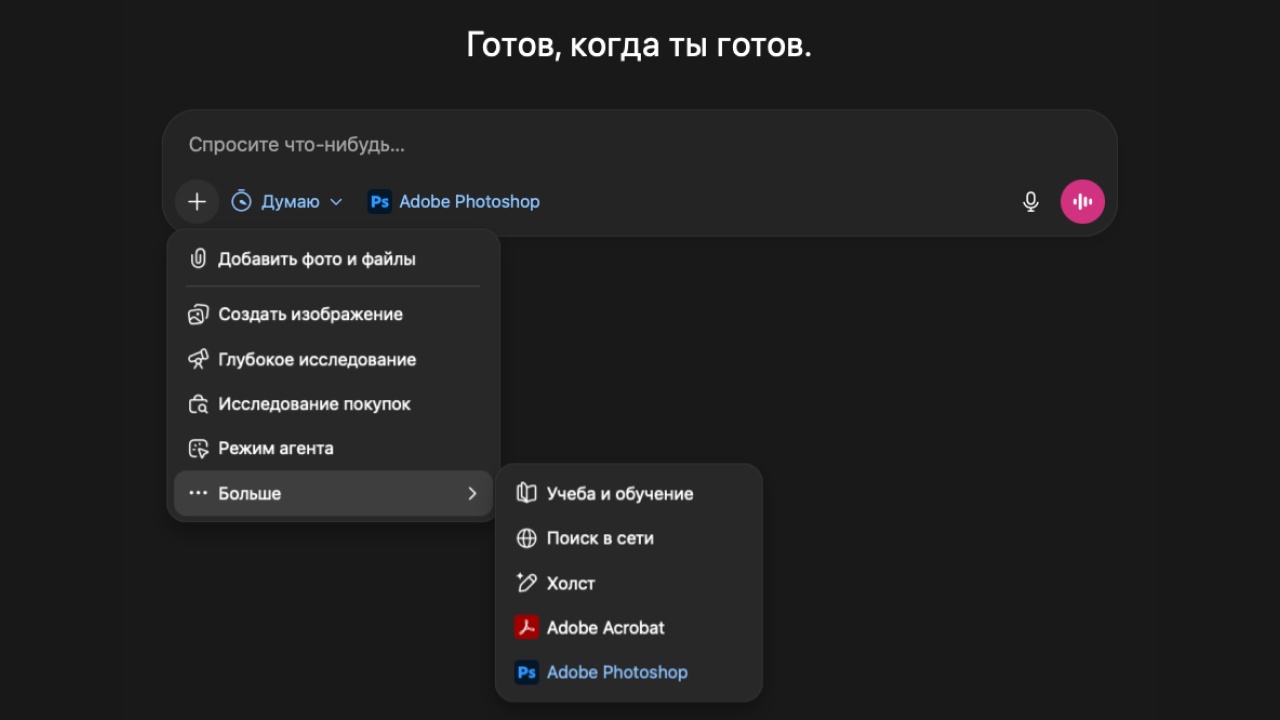Select Режим агента from the menu
The image size is (1280, 720).
point(276,448)
